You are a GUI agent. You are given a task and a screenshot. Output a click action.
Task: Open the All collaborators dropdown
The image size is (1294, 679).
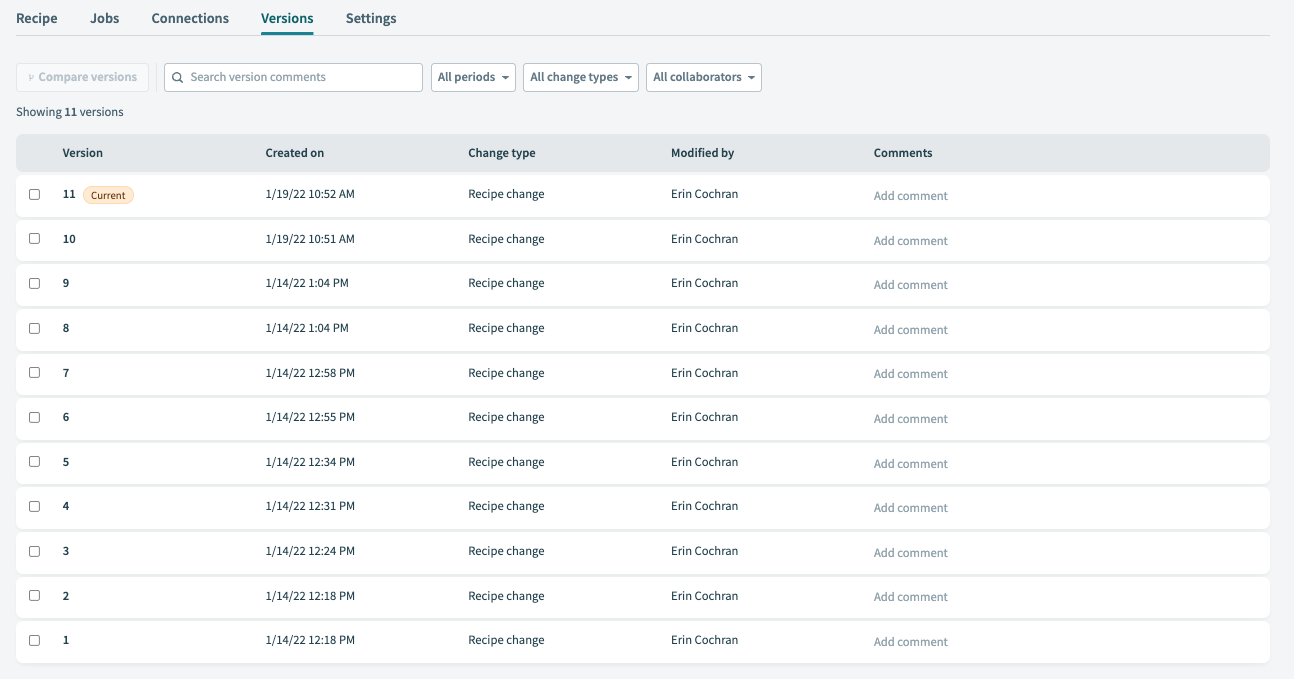click(x=703, y=77)
